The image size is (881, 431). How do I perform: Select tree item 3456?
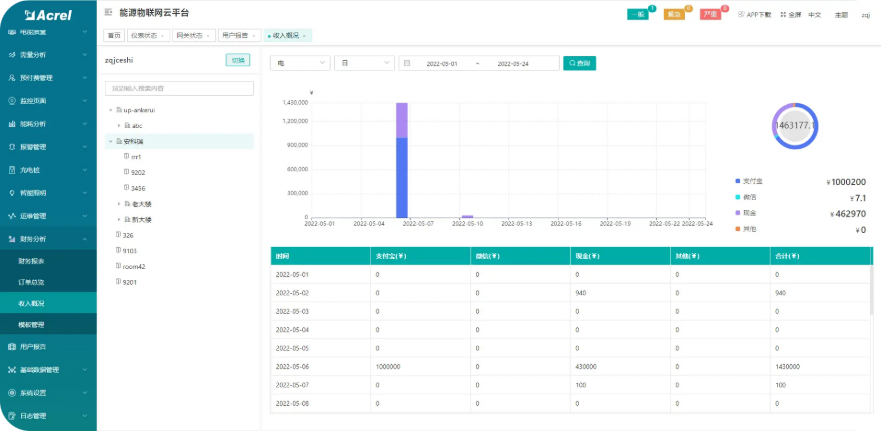(x=138, y=188)
